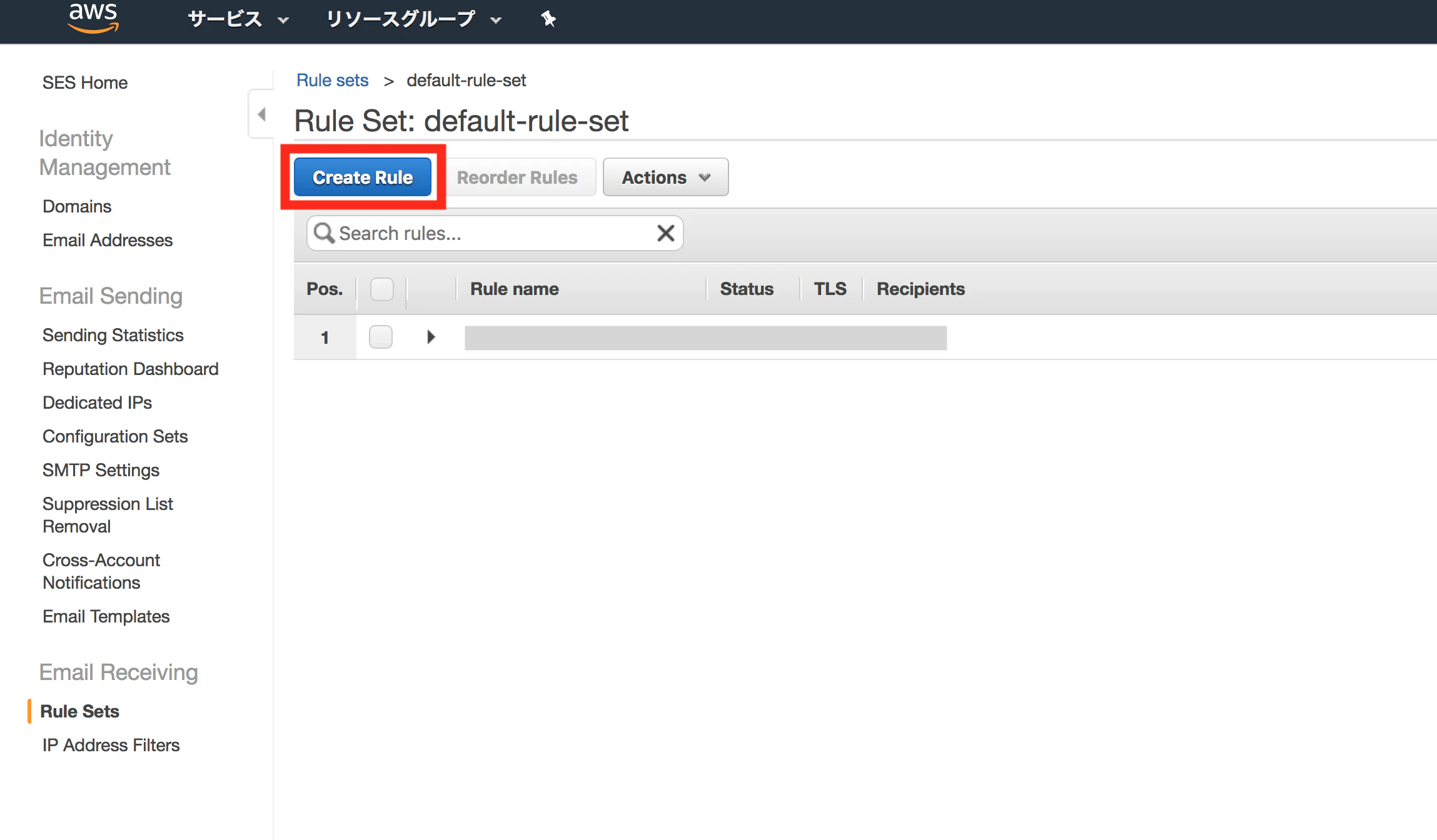Click the Create Rule button
Screen dimensions: 1437x840
pyautogui.click(x=363, y=177)
